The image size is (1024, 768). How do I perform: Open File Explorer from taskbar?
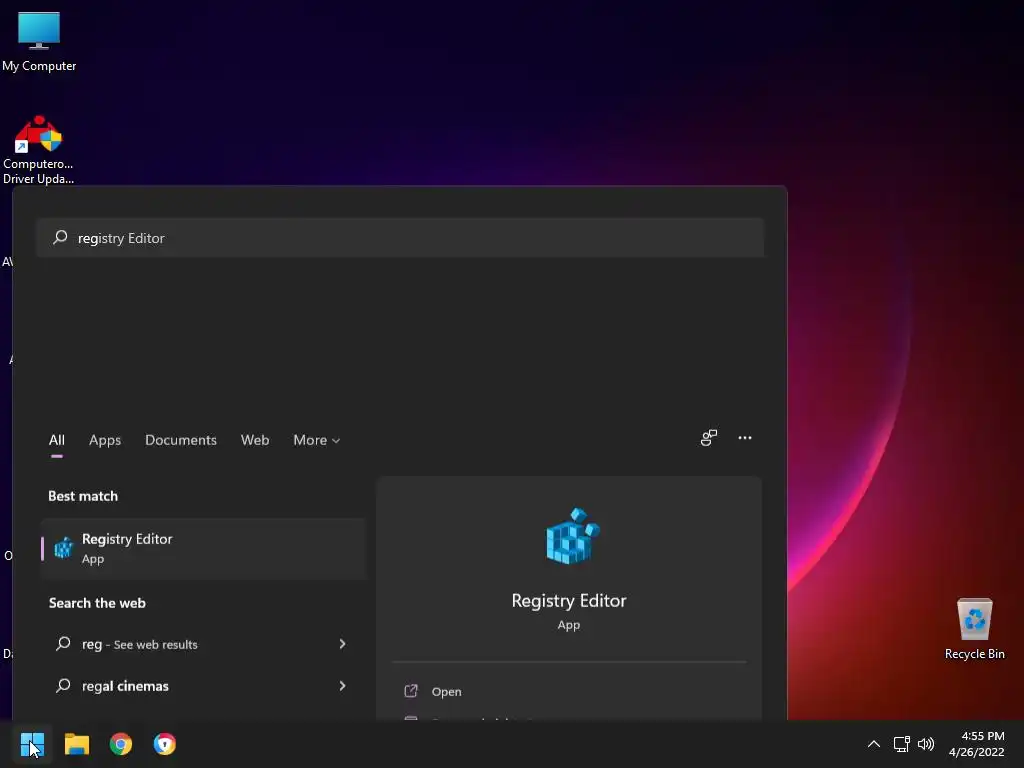[x=76, y=744]
